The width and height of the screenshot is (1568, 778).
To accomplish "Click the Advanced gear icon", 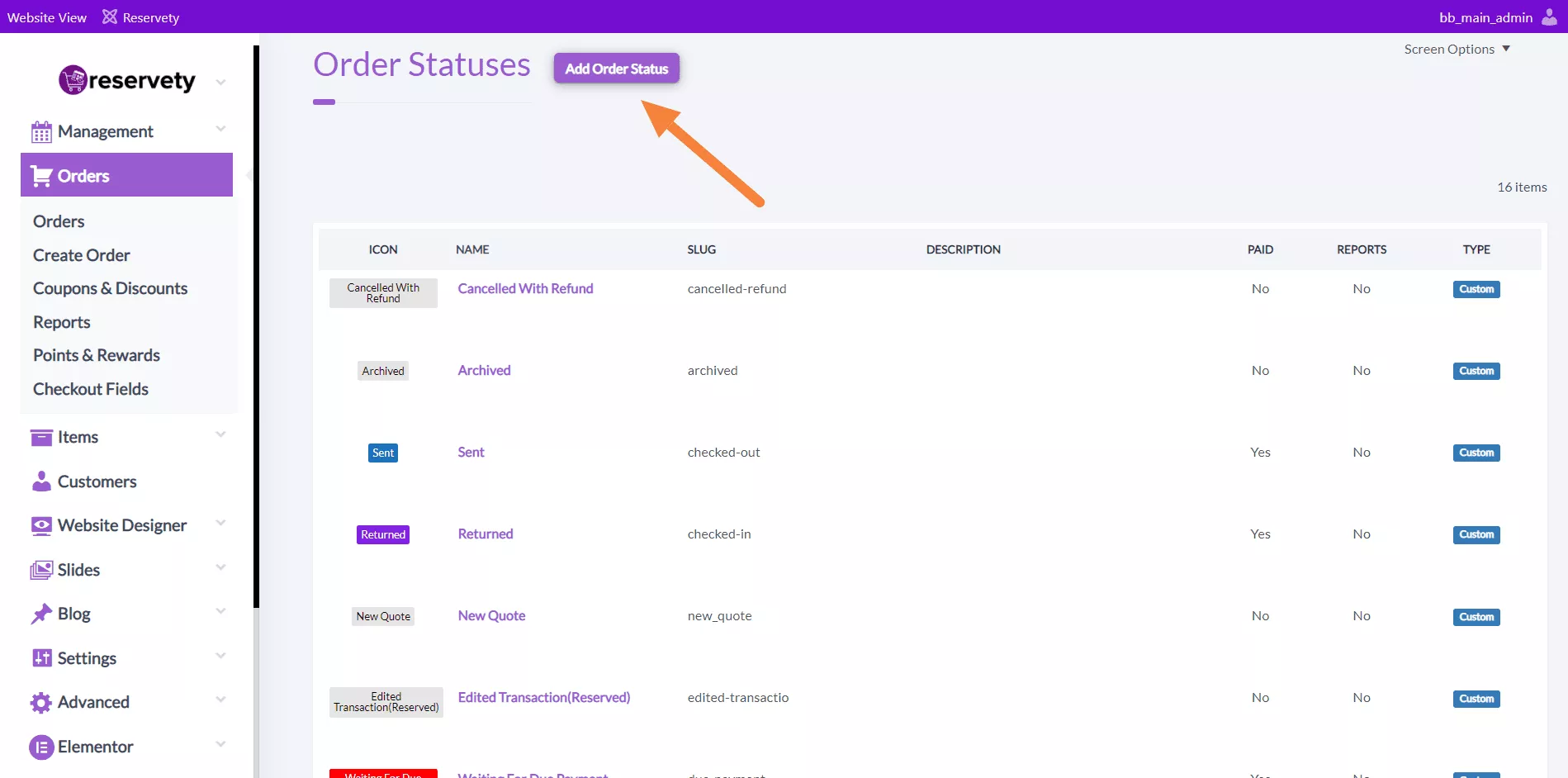I will pyautogui.click(x=40, y=702).
